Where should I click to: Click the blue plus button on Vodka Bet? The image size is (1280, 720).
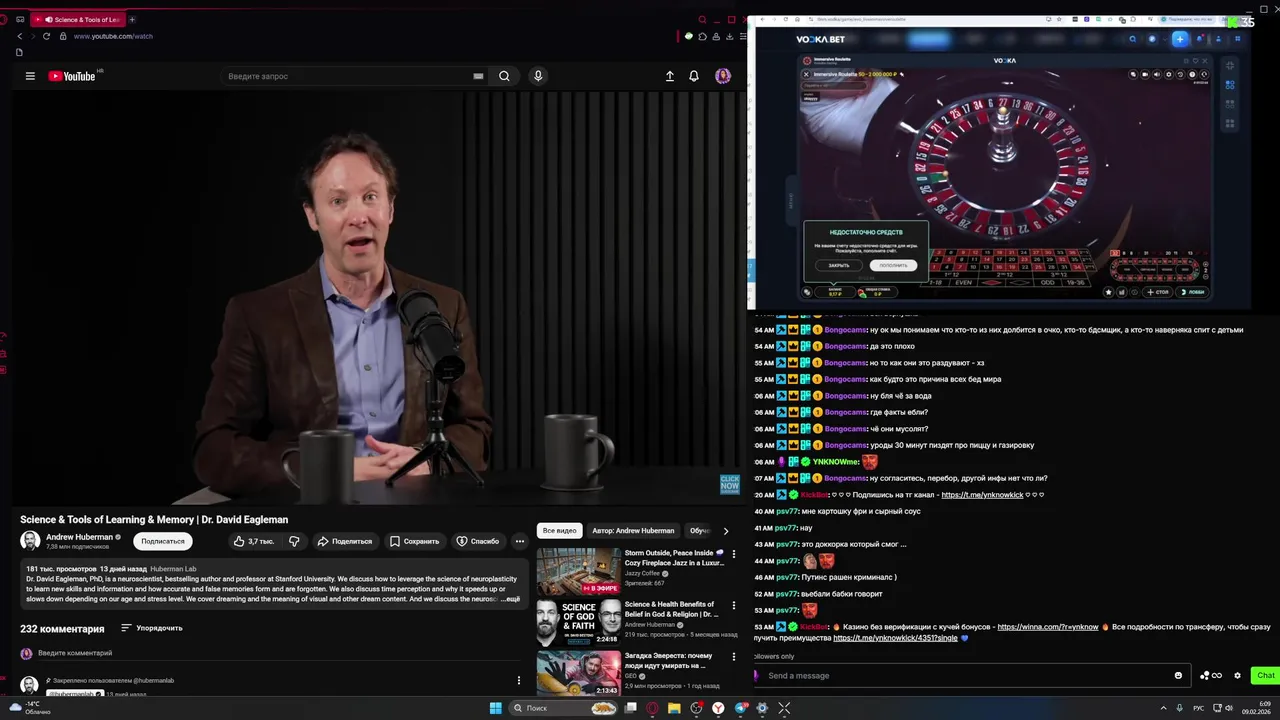pos(1180,39)
